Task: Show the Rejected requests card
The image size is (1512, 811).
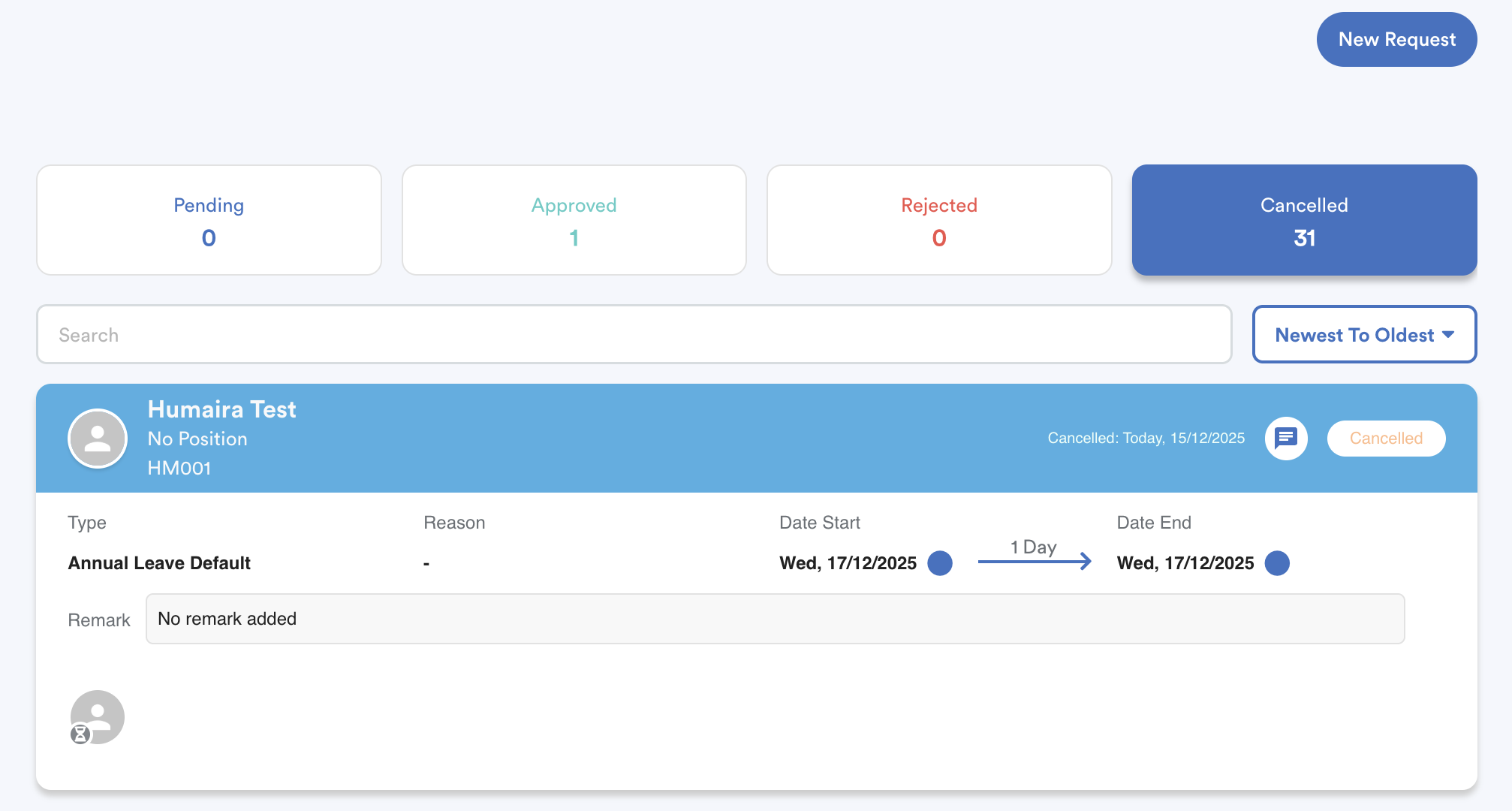Action: 938,220
